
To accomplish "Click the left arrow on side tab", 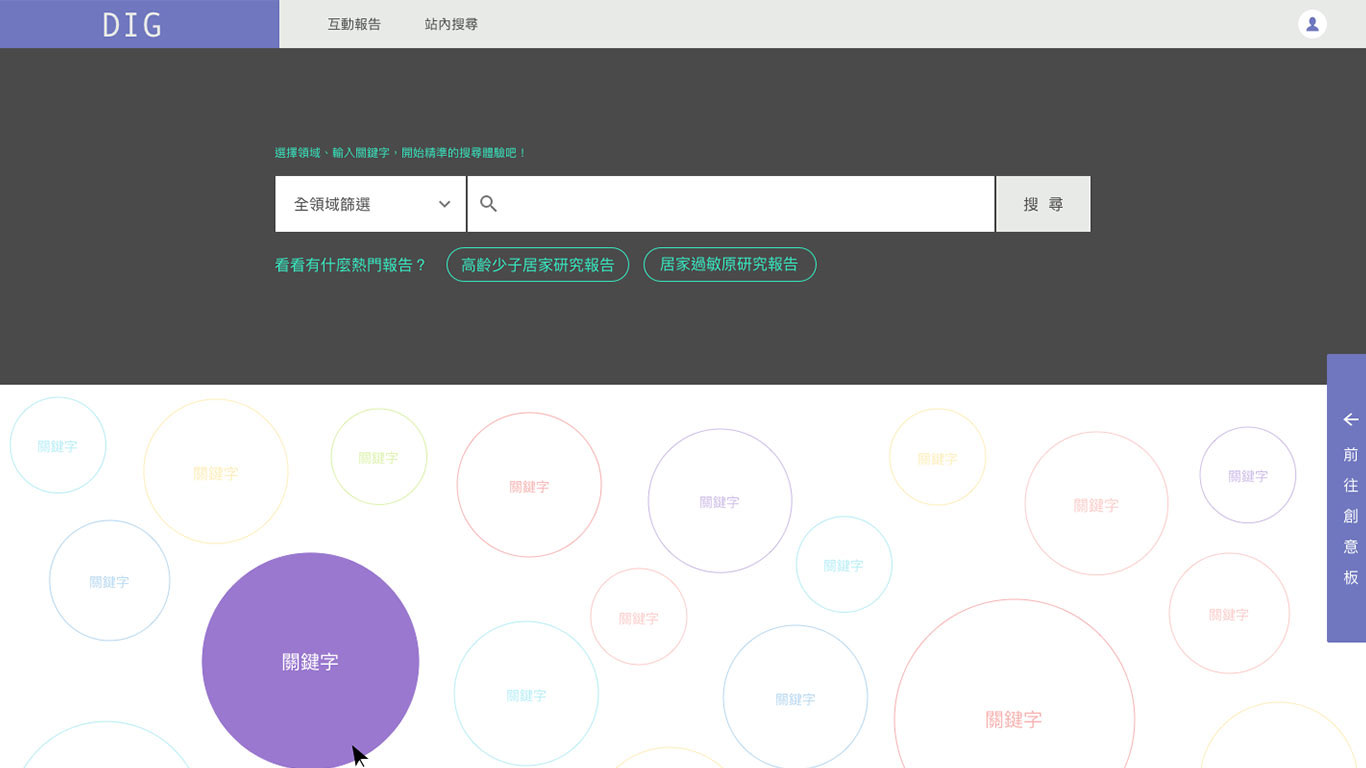I will (x=1351, y=419).
